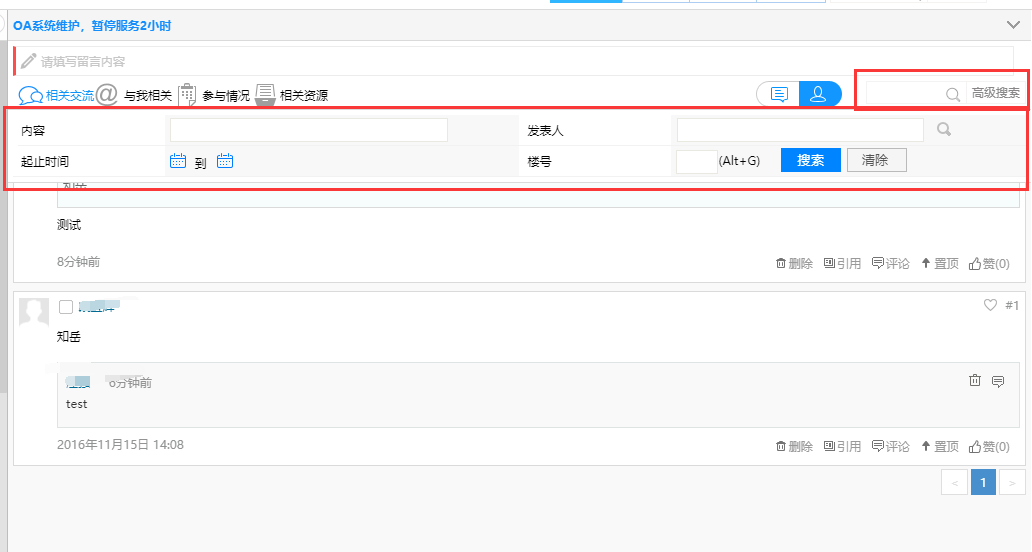Switch to the person view toggle

pyautogui.click(x=819, y=94)
